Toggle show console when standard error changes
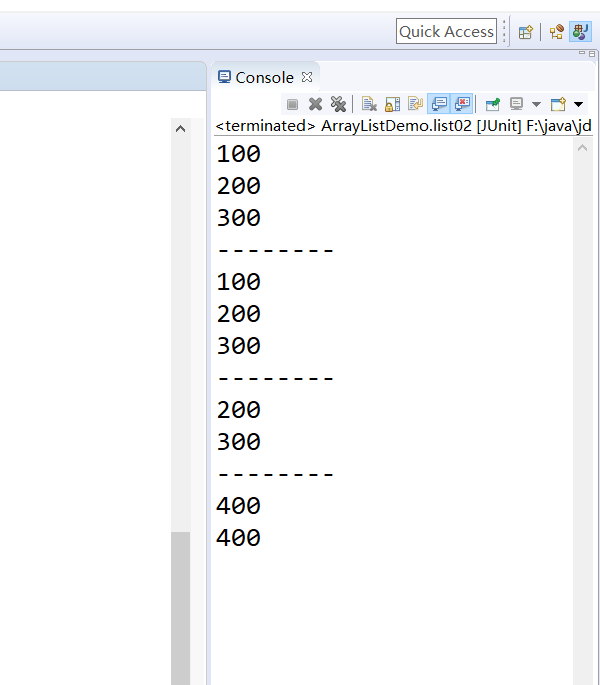 point(462,104)
